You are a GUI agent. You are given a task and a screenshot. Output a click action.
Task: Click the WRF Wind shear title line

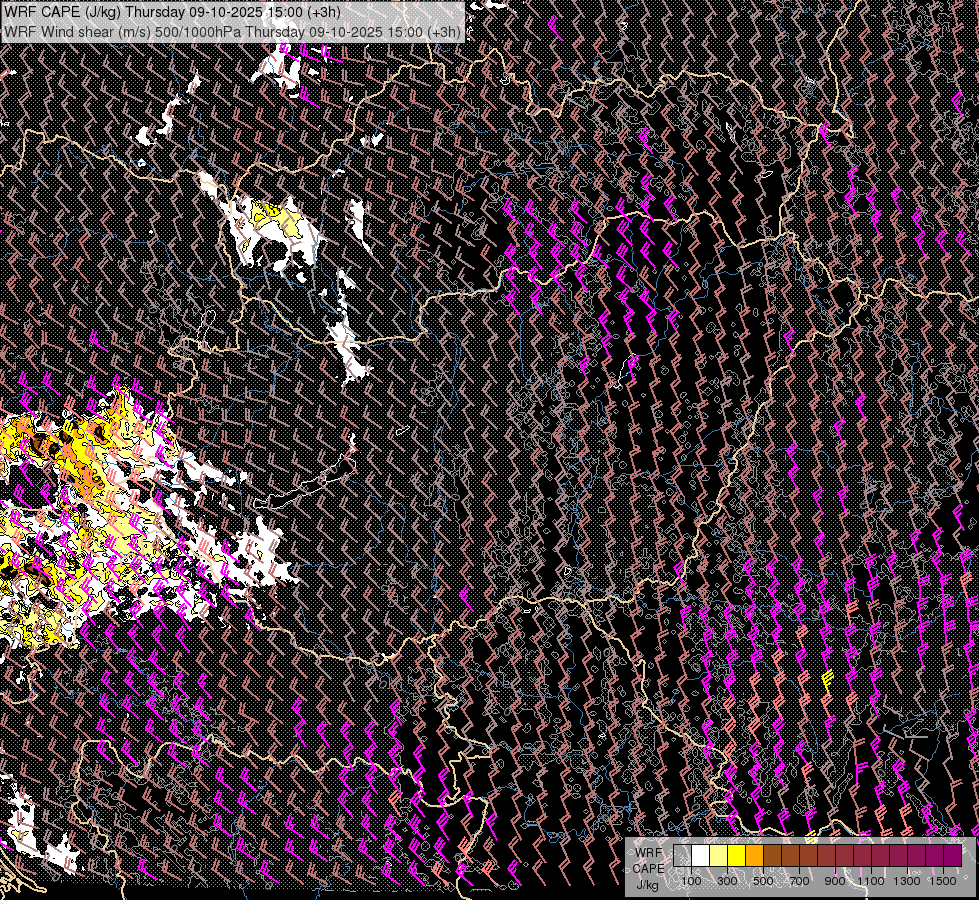pyautogui.click(x=232, y=32)
